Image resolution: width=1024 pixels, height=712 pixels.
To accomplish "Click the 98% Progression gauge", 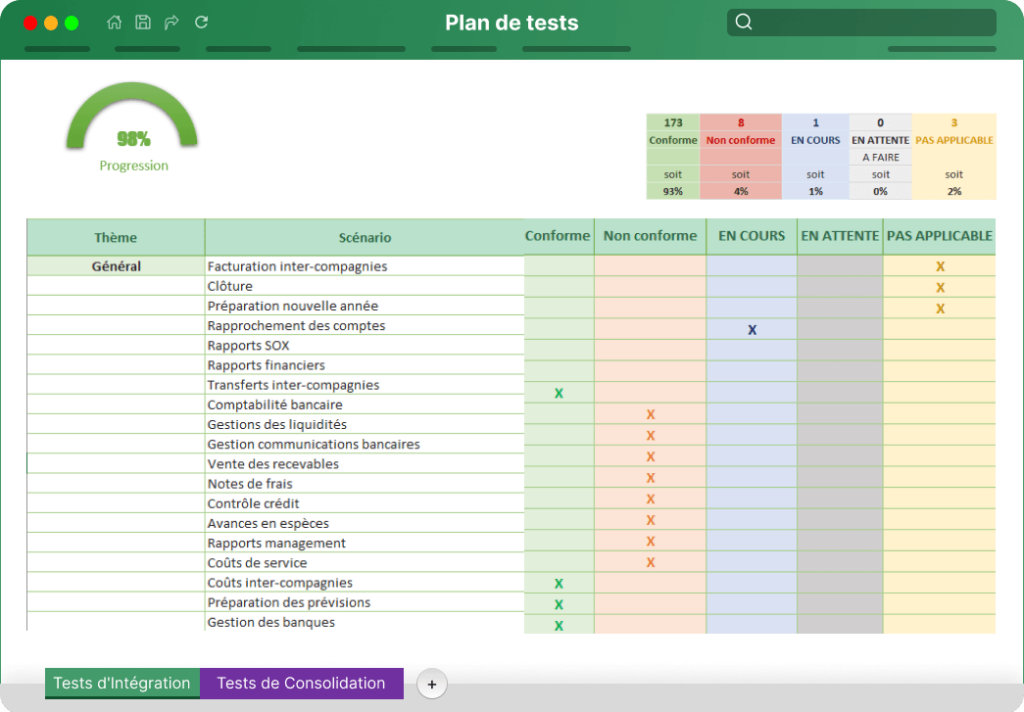I will pyautogui.click(x=133, y=127).
